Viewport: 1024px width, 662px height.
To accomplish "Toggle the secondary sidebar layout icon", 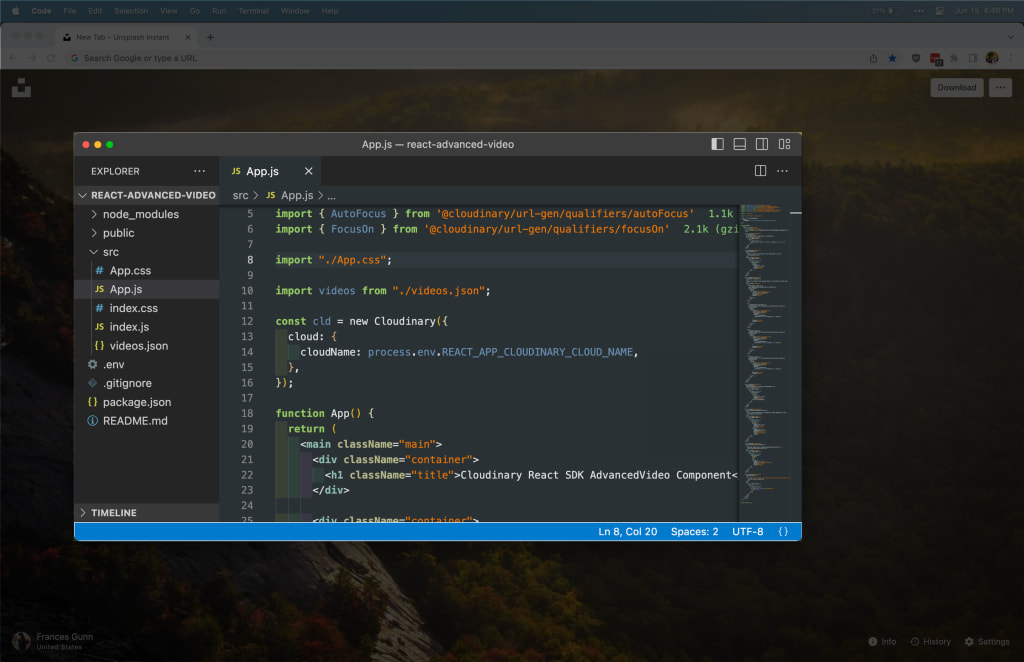I will point(761,144).
